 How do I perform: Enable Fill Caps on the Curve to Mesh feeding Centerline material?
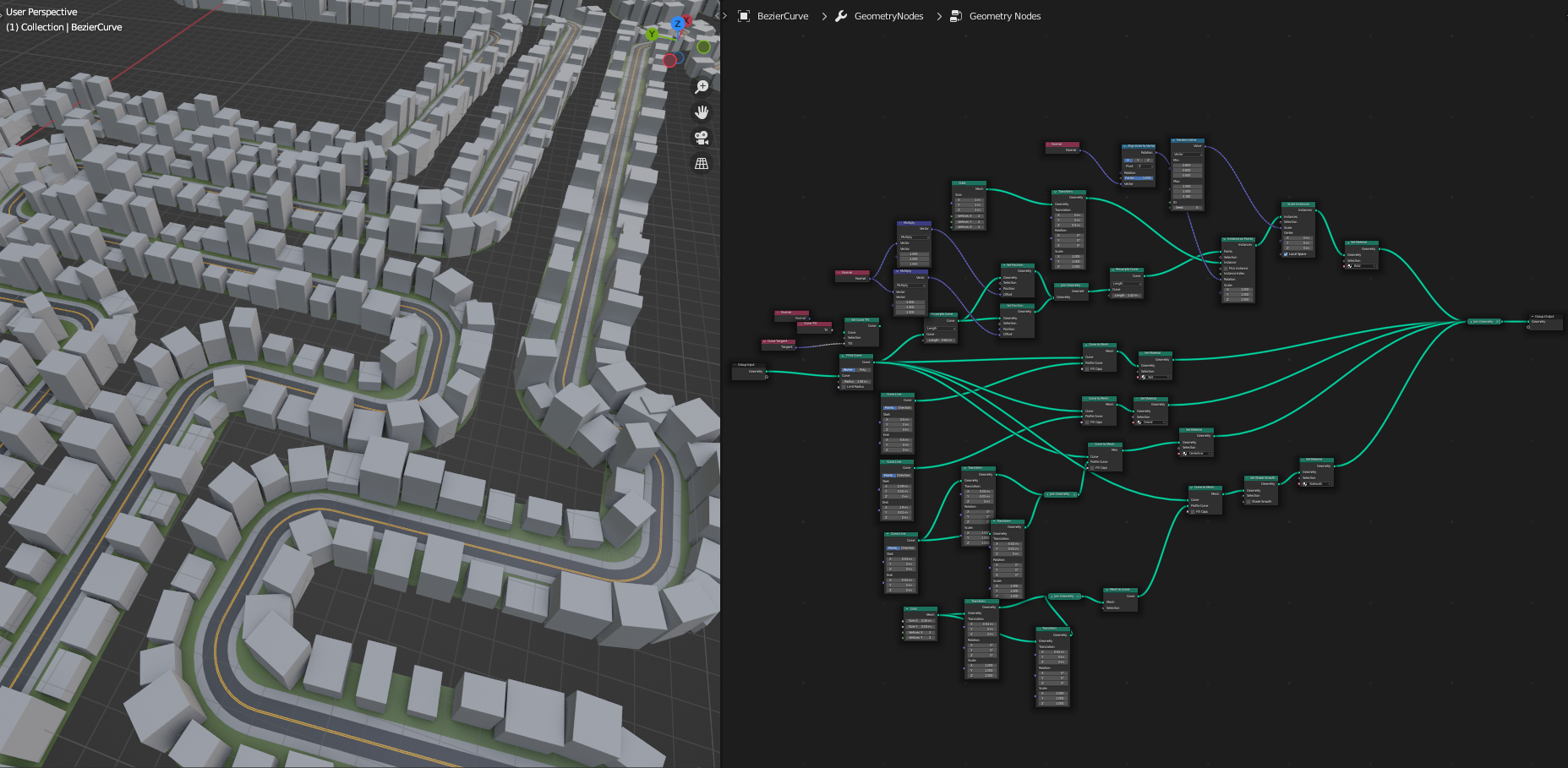coord(1092,468)
